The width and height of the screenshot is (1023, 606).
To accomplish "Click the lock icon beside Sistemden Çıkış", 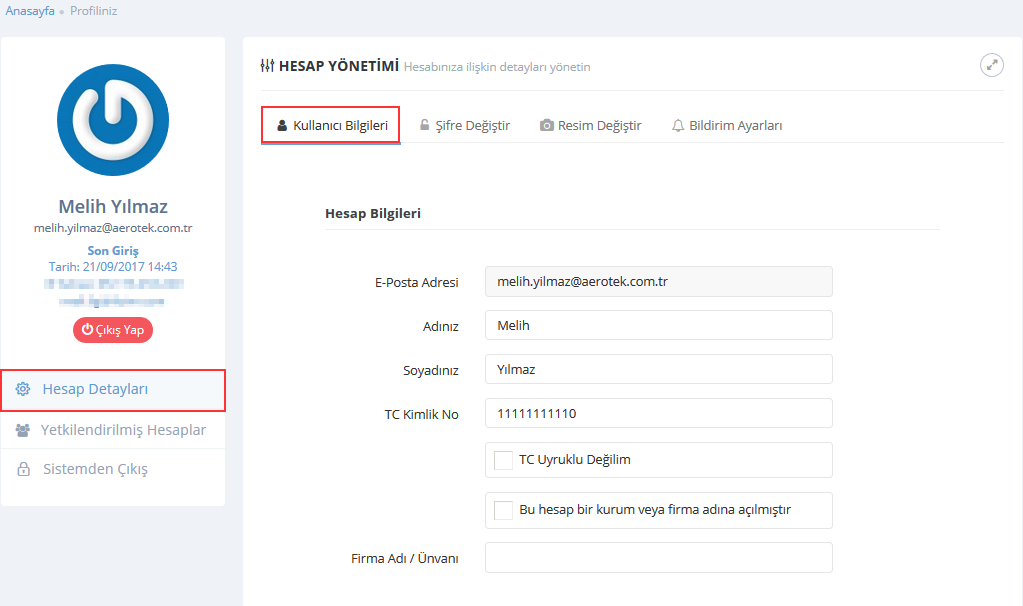I will pos(23,469).
